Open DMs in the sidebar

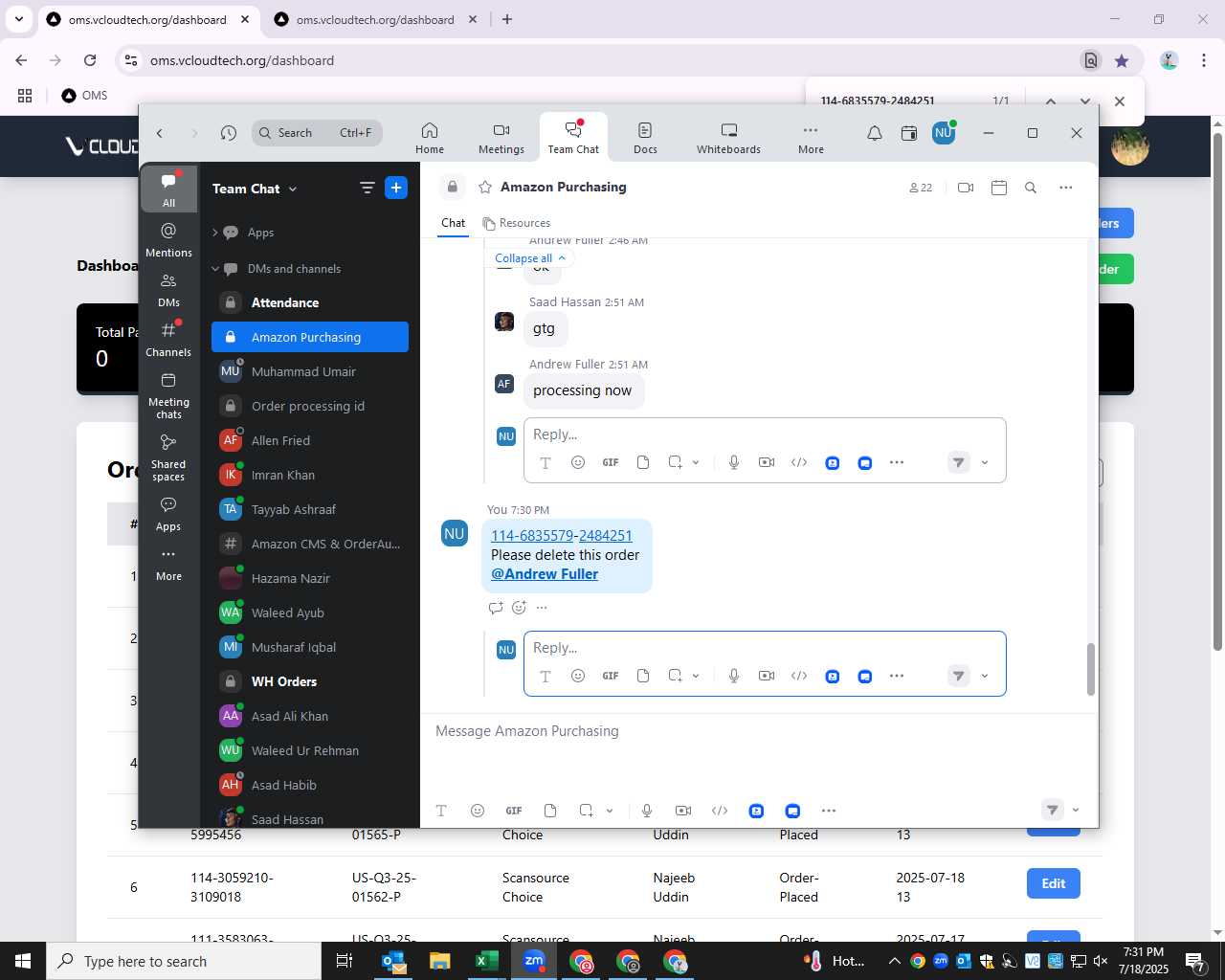pyautogui.click(x=168, y=289)
